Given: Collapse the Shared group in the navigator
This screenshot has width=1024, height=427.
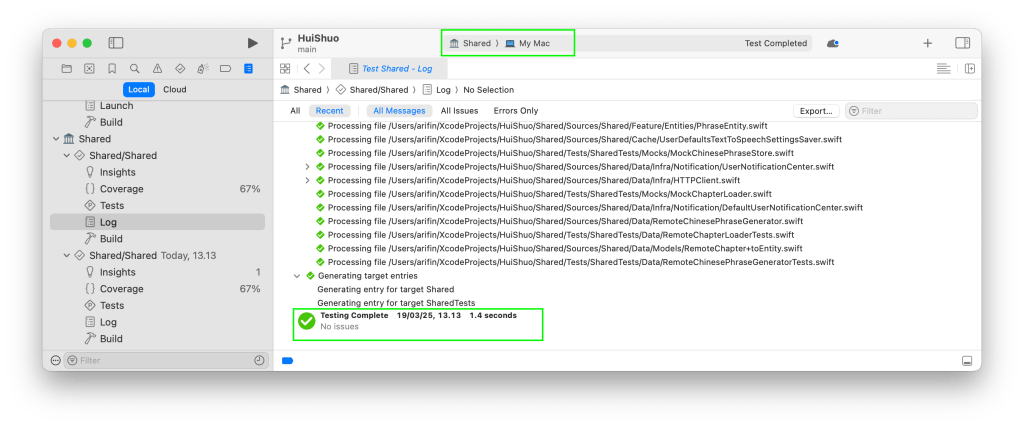Looking at the screenshot, I should pos(56,139).
